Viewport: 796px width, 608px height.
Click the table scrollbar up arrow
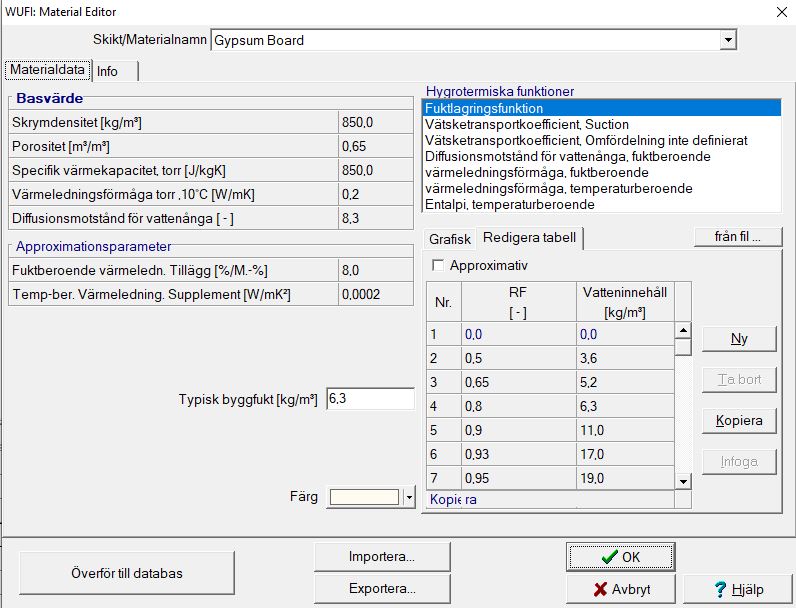tap(683, 330)
